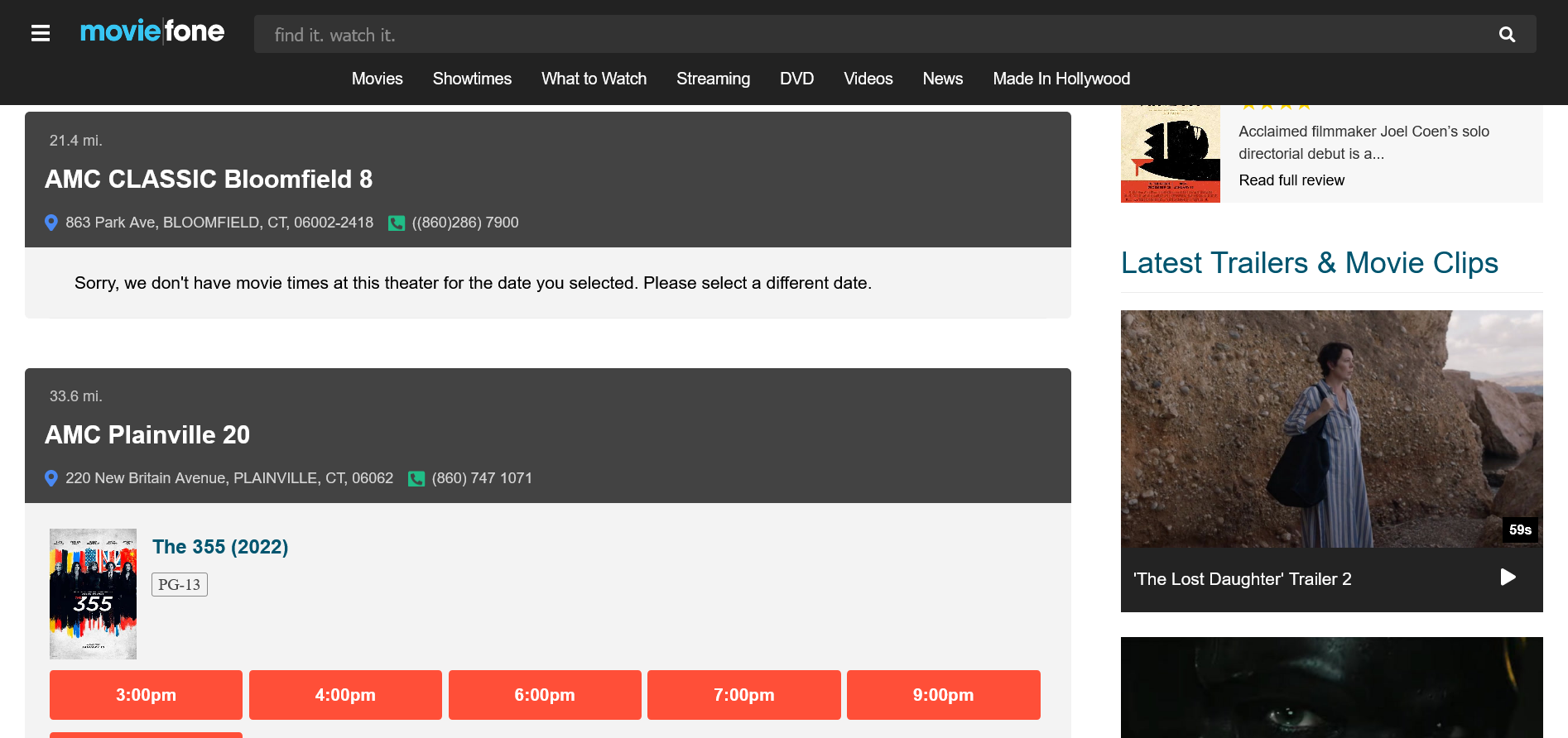
Task: Open the Videos menu
Action: click(x=868, y=79)
